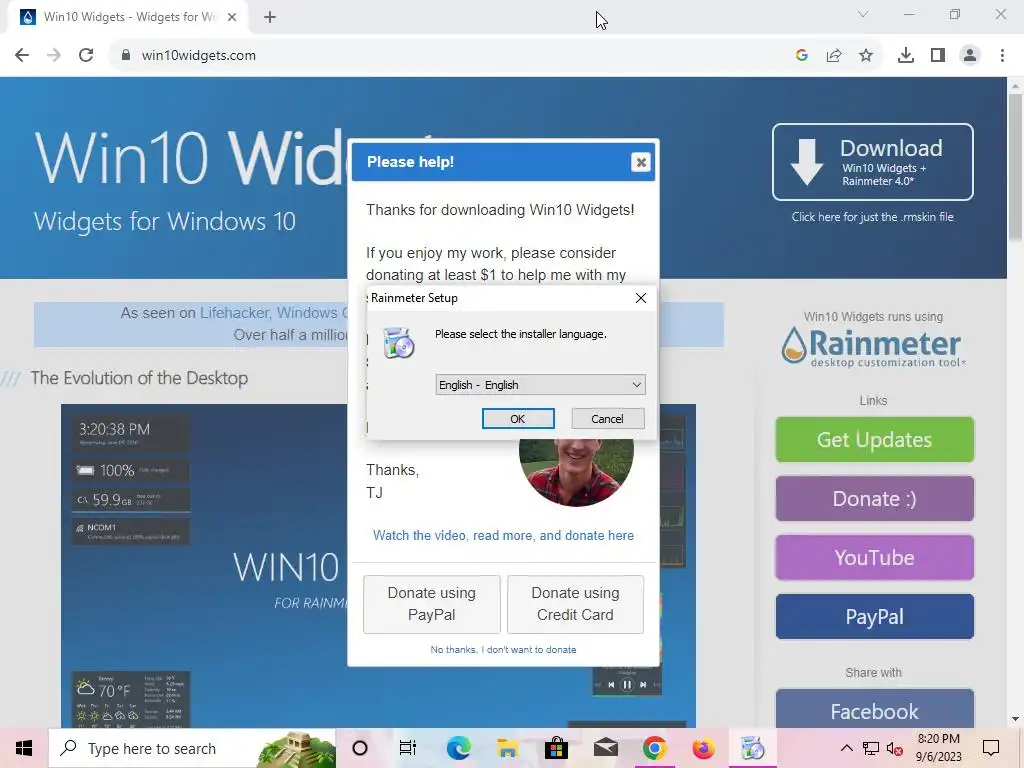This screenshot has height=768, width=1024.
Task: Open the installer language dropdown
Action: [x=540, y=385]
